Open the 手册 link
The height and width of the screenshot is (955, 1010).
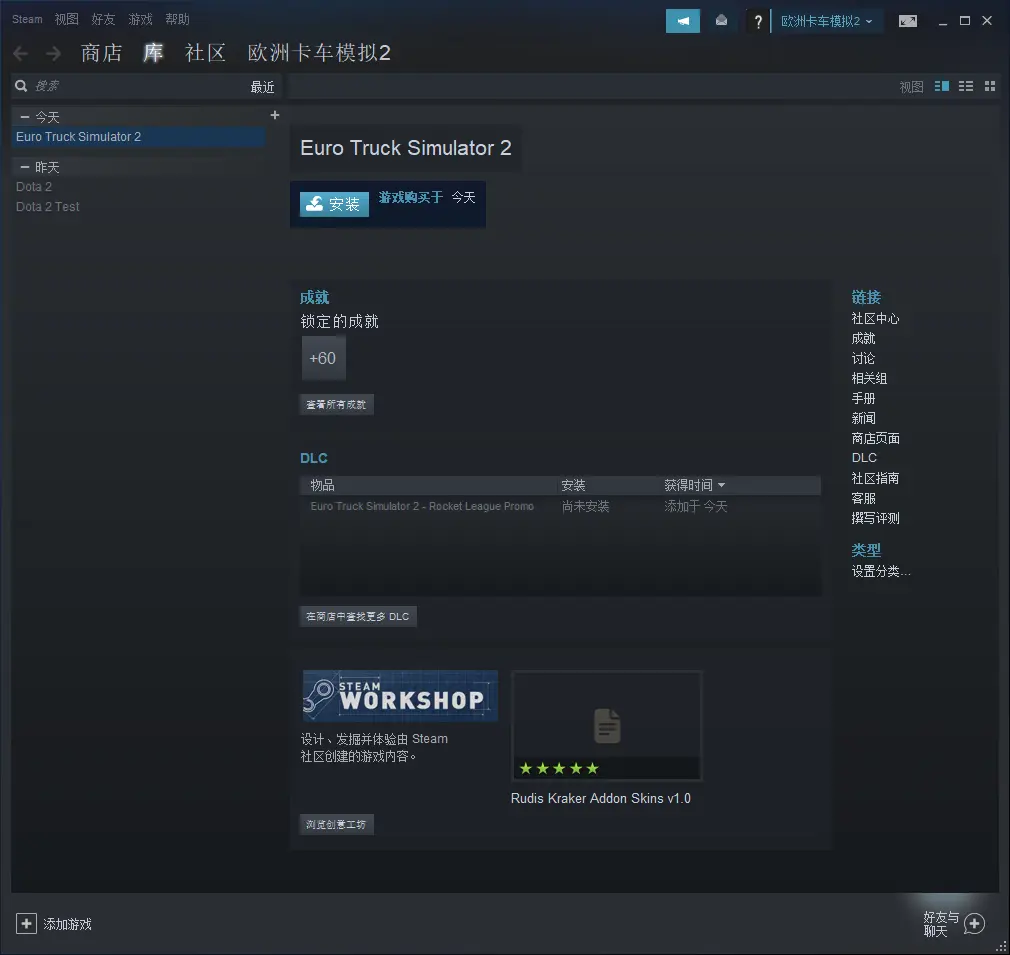[863, 399]
